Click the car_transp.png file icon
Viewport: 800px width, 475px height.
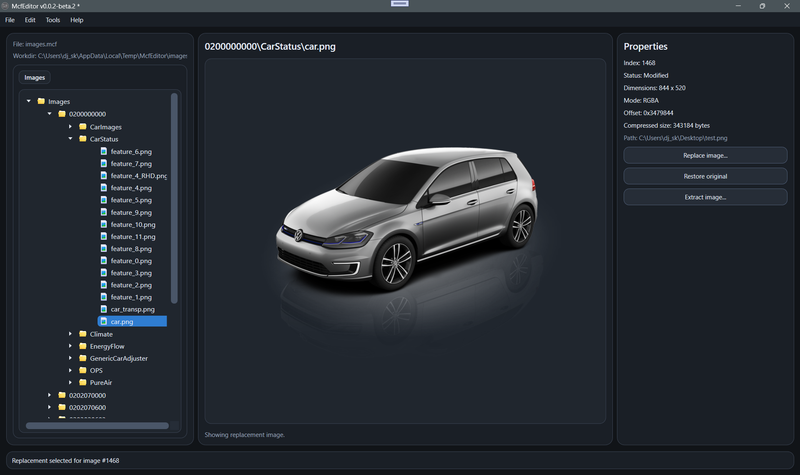tap(104, 309)
